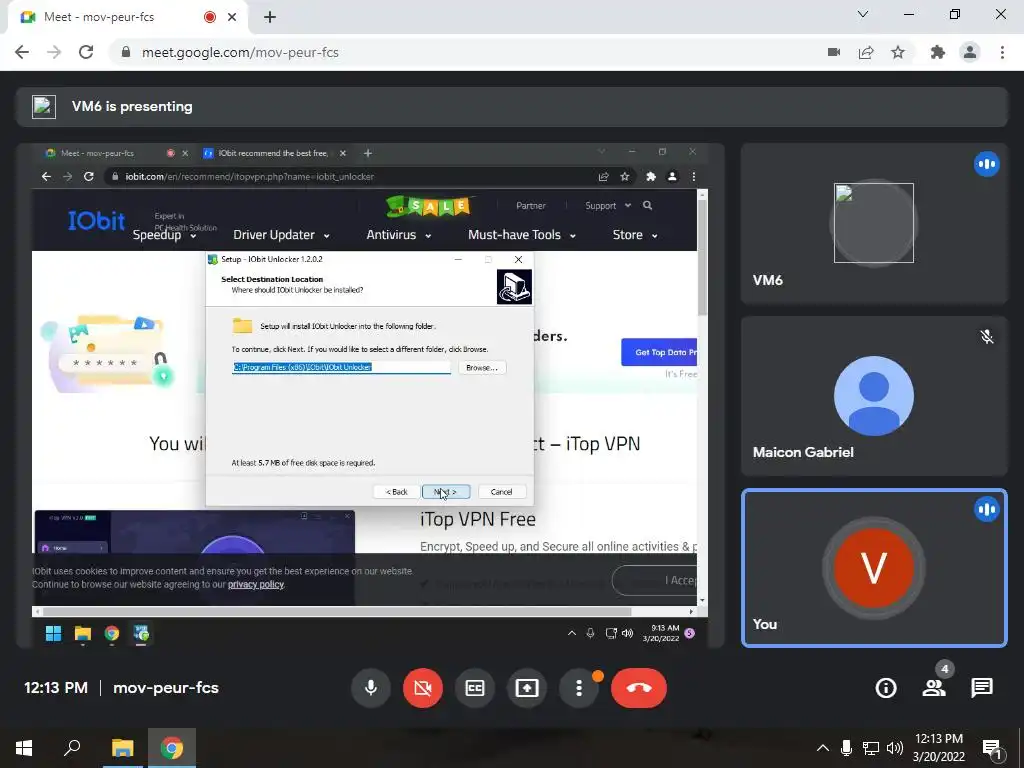Click the Get Top Data button
This screenshot has height=768, width=1024.
(660, 353)
